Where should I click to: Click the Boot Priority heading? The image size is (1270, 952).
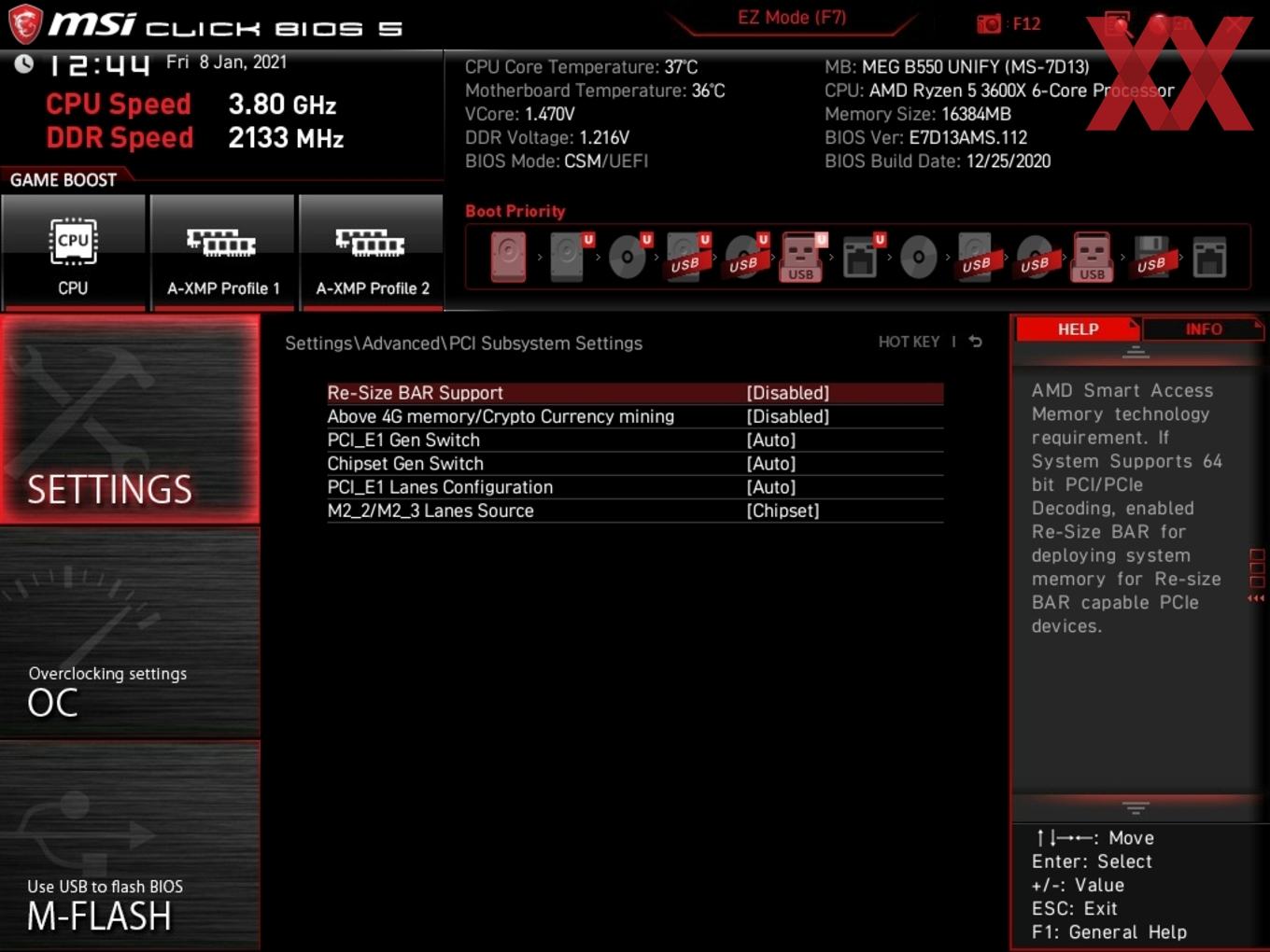[x=515, y=211]
